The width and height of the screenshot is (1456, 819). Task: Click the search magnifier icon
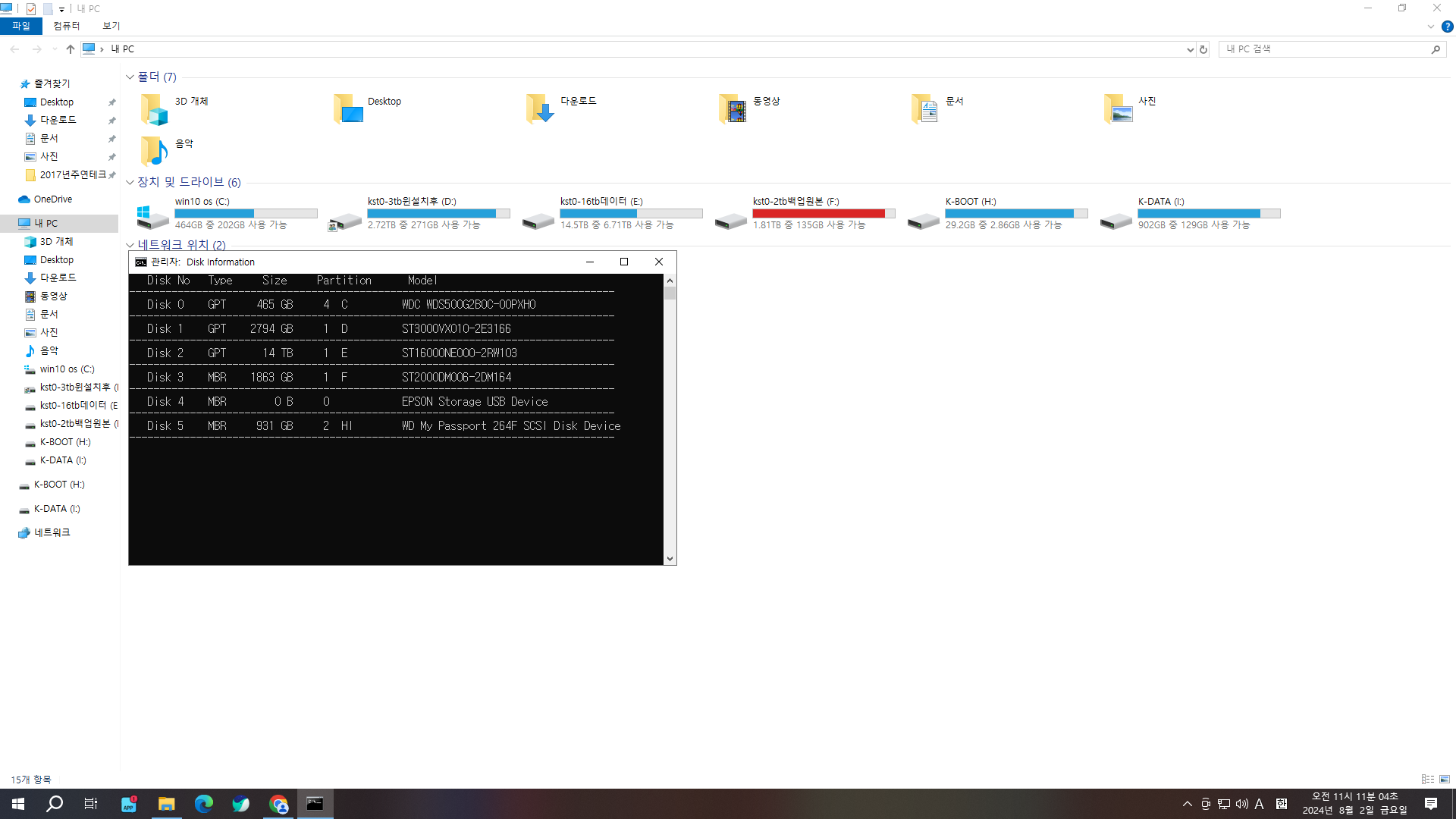coord(1436,49)
